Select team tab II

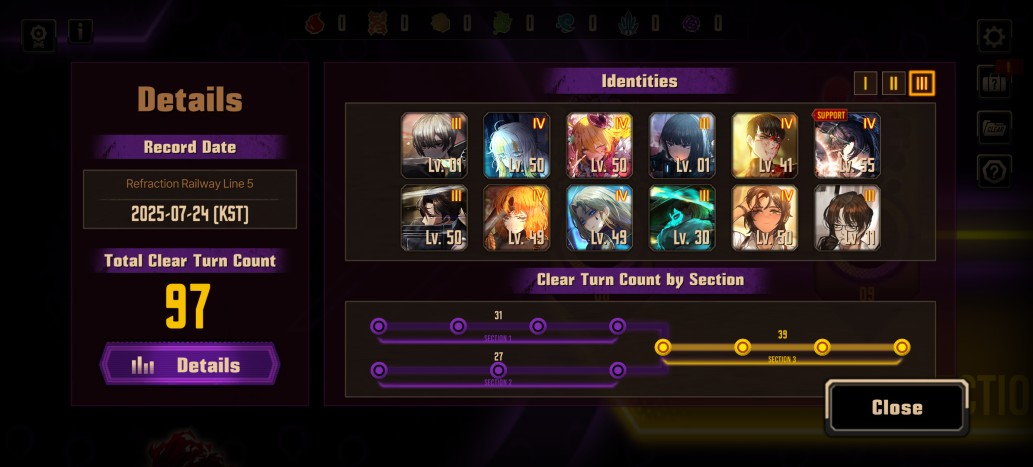click(x=893, y=84)
